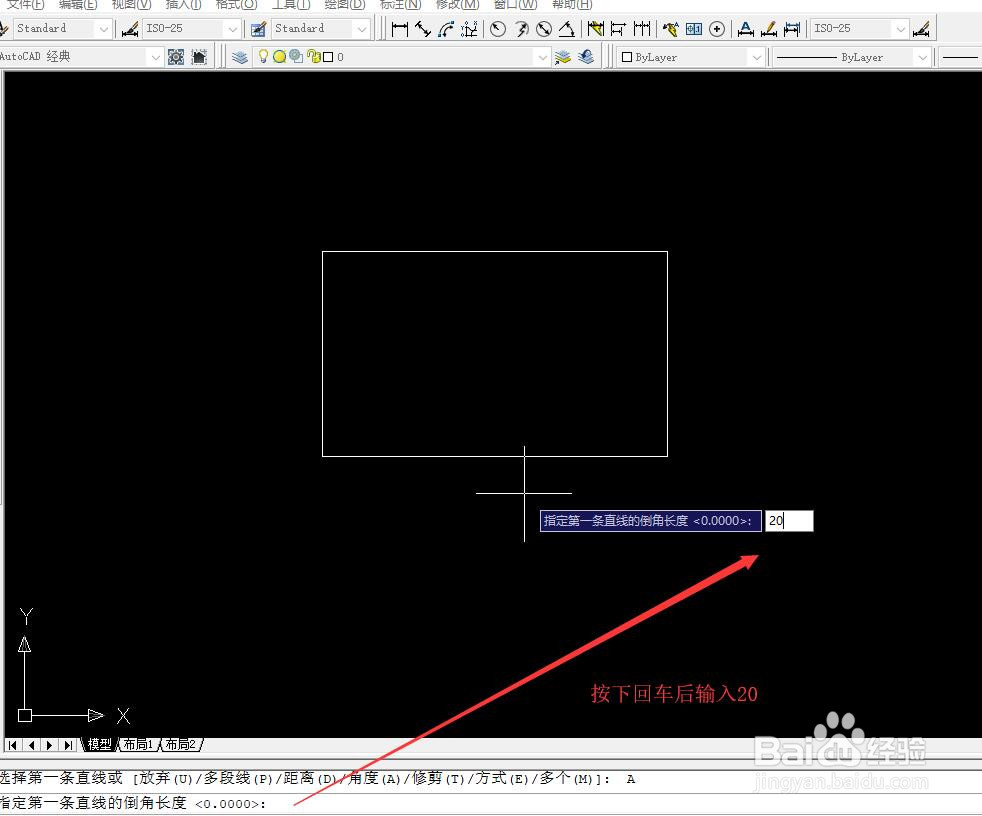Select the Jogged radius dimension tool

pos(521,29)
